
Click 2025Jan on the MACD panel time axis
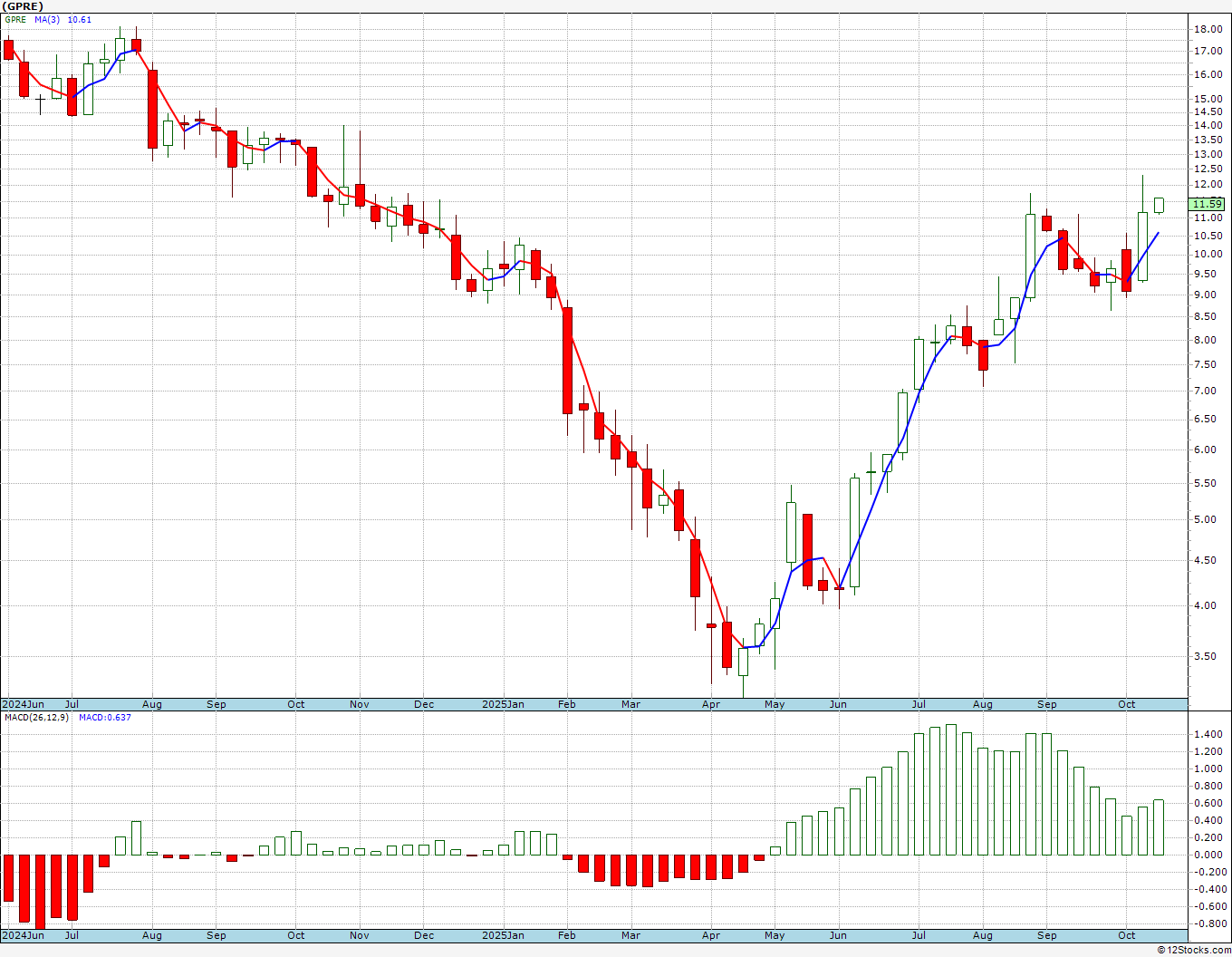(503, 935)
